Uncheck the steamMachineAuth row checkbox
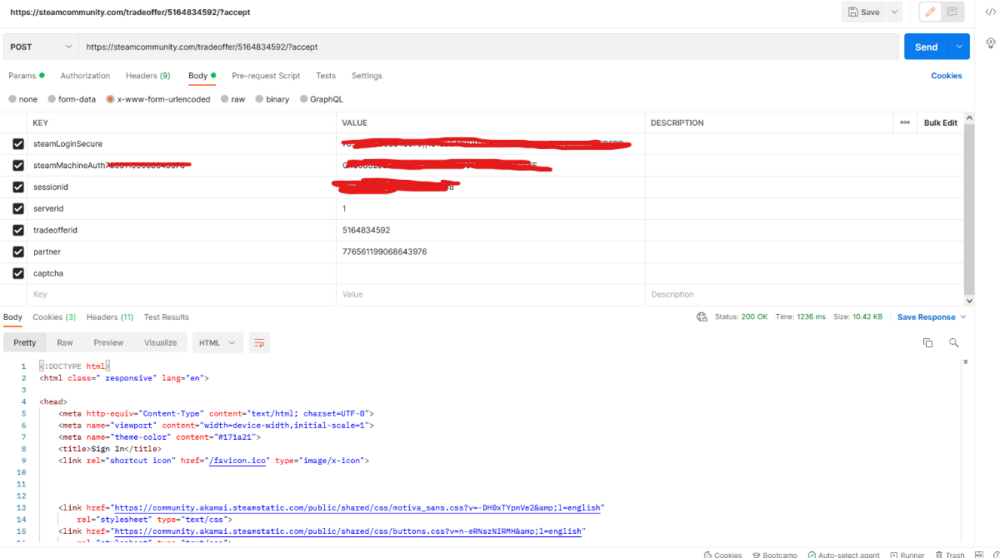The image size is (1000, 558). [18, 166]
